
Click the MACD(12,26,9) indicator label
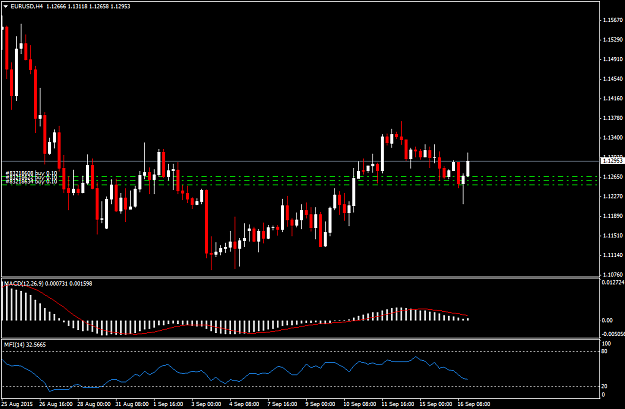(x=23, y=283)
